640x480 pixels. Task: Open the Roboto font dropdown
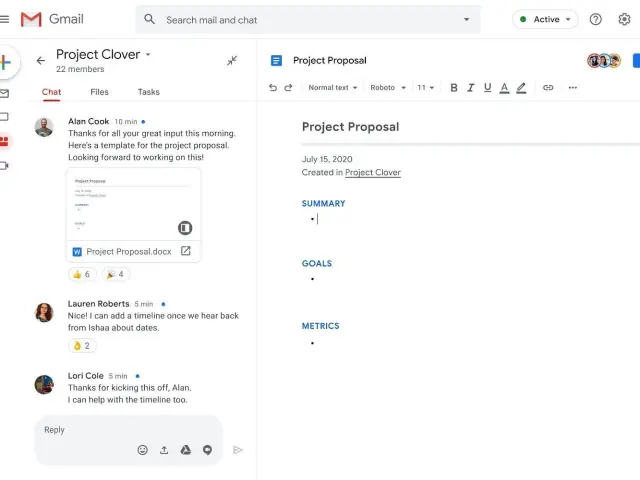[x=388, y=88]
